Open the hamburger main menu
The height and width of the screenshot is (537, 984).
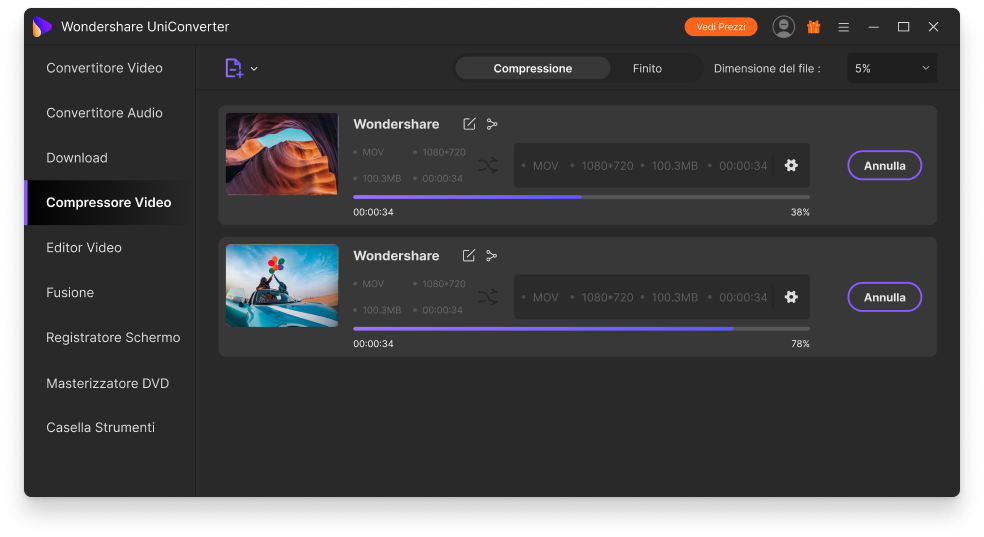(x=843, y=27)
